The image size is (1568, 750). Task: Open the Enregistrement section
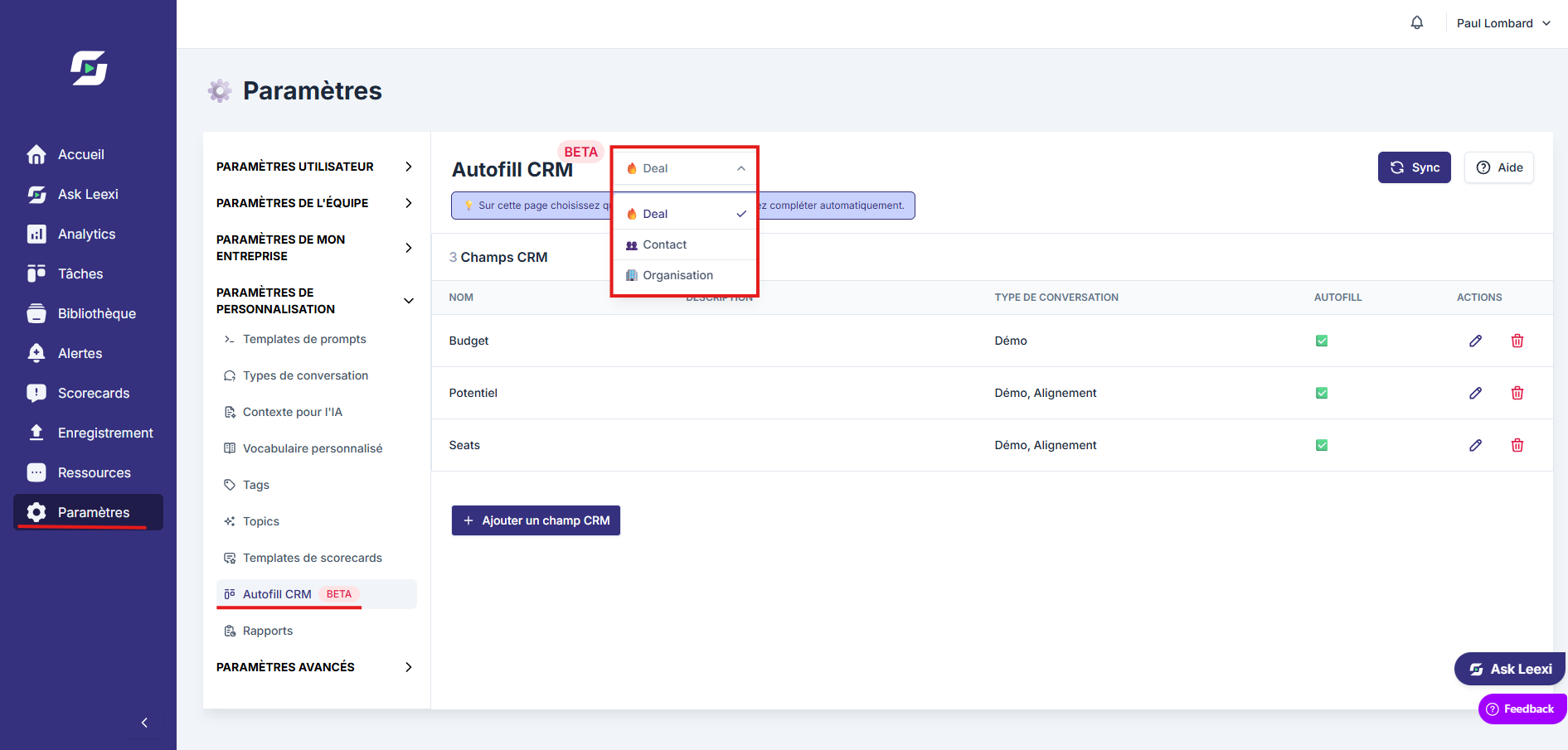pos(88,433)
